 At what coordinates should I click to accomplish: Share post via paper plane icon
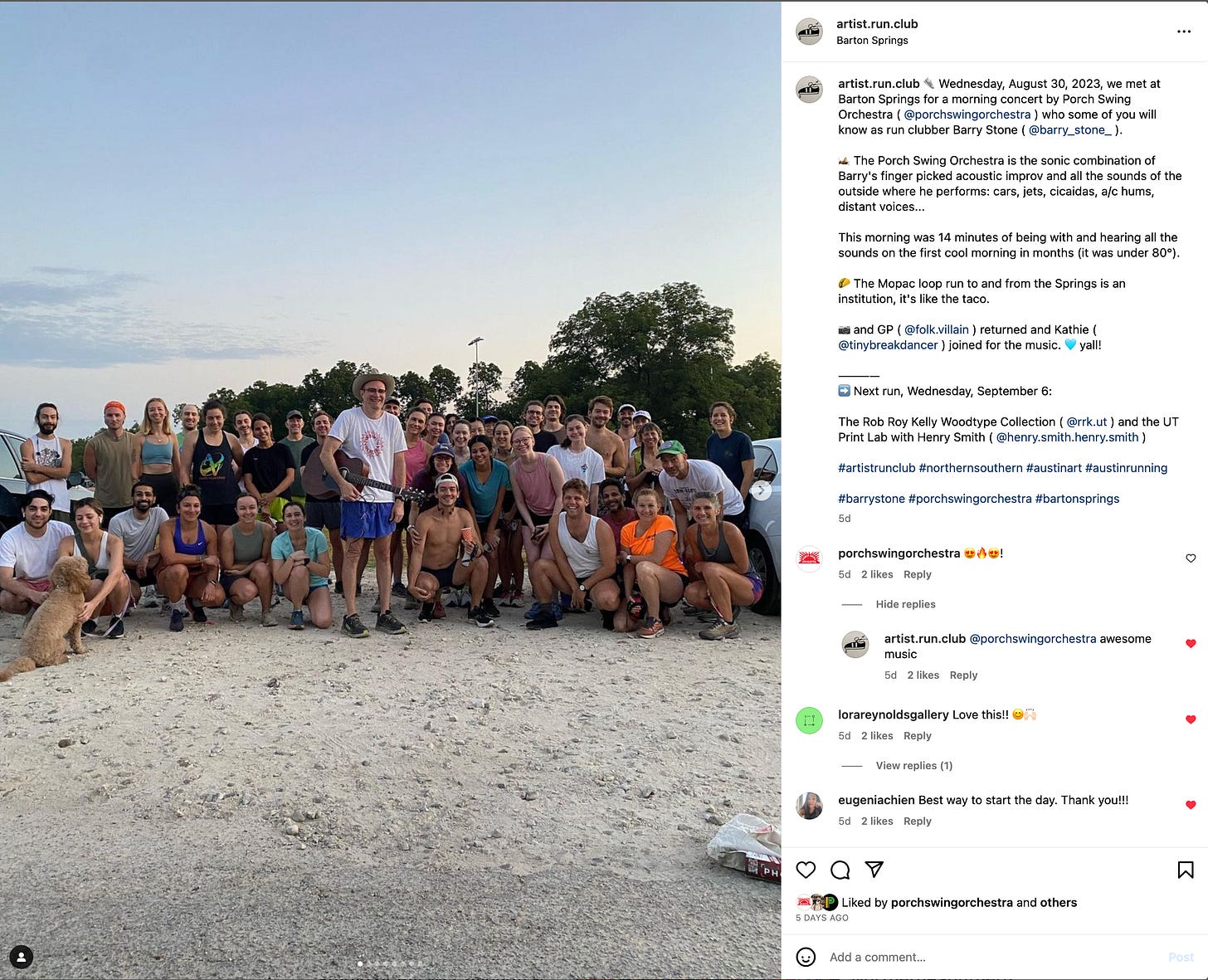pos(874,870)
